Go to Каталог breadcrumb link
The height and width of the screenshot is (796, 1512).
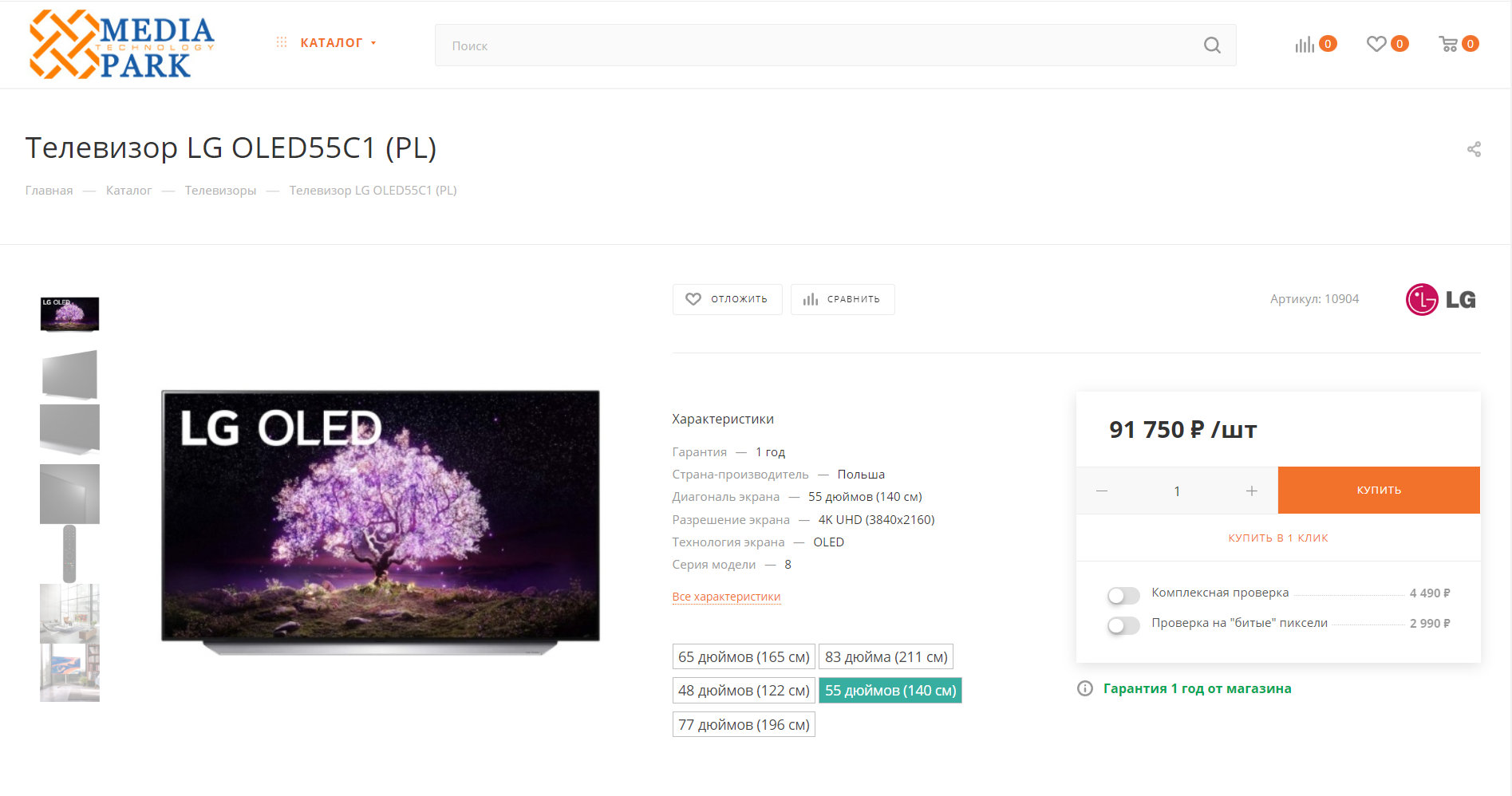pyautogui.click(x=128, y=191)
